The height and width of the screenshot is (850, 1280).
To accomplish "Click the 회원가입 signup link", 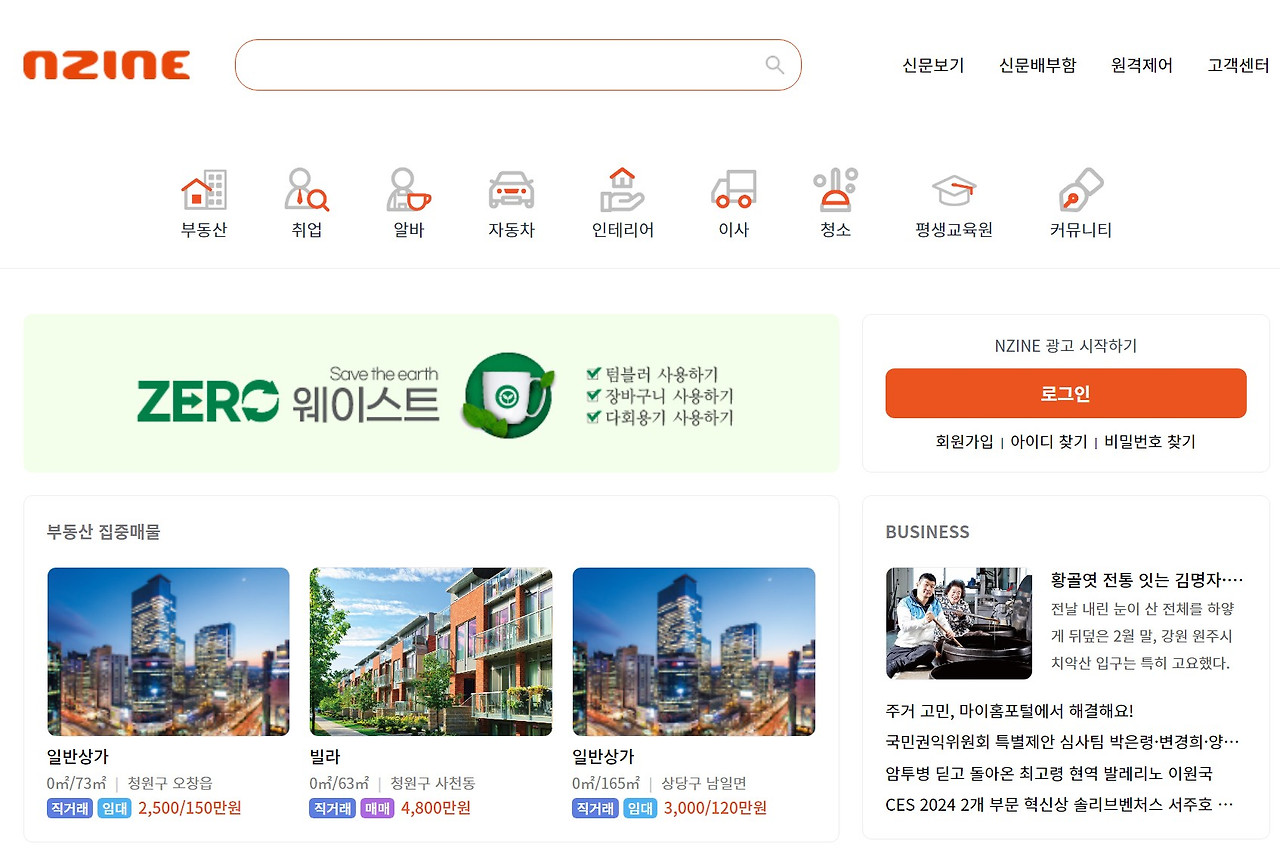I will tap(959, 441).
